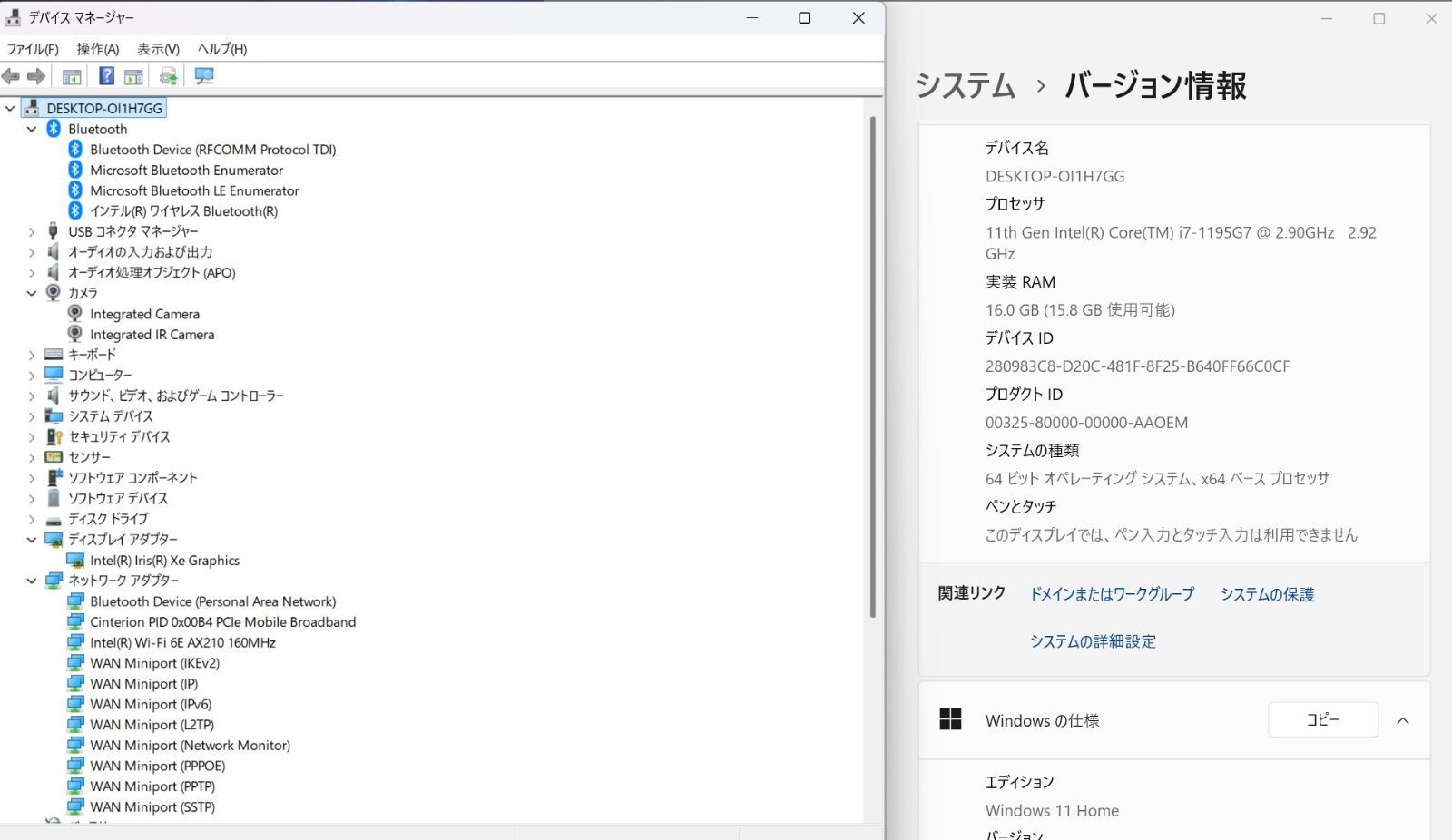This screenshot has height=840, width=1452.
Task: Select Microsoft Bluetooth Enumerator device
Action: pyautogui.click(x=187, y=171)
